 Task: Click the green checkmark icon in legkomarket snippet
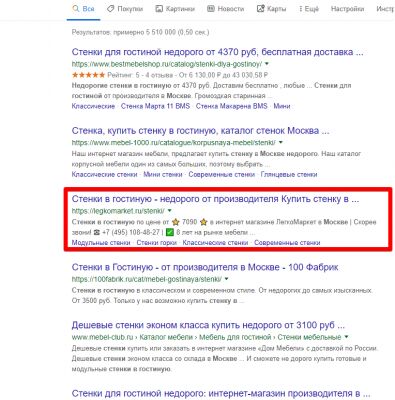click(x=170, y=232)
